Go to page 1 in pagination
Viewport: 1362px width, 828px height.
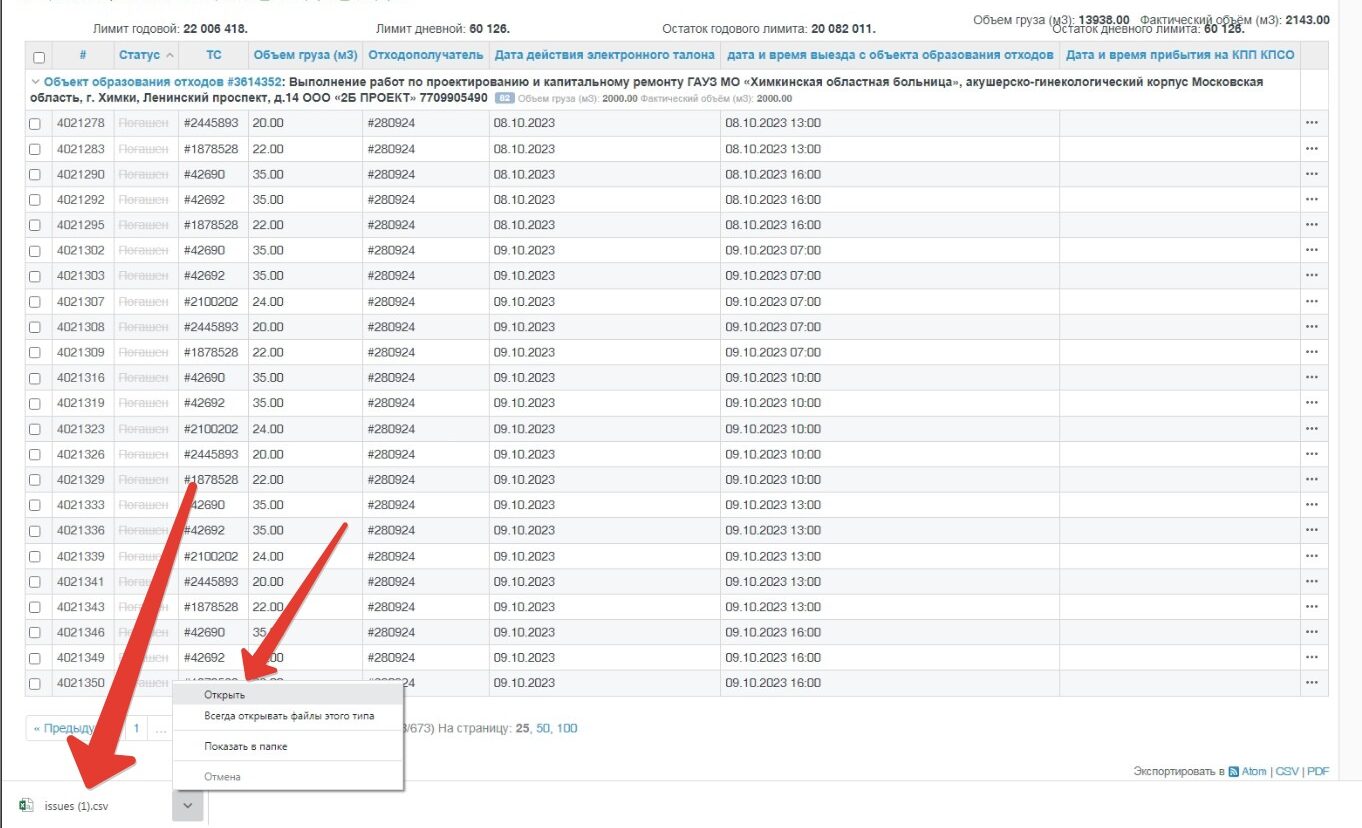click(x=137, y=728)
